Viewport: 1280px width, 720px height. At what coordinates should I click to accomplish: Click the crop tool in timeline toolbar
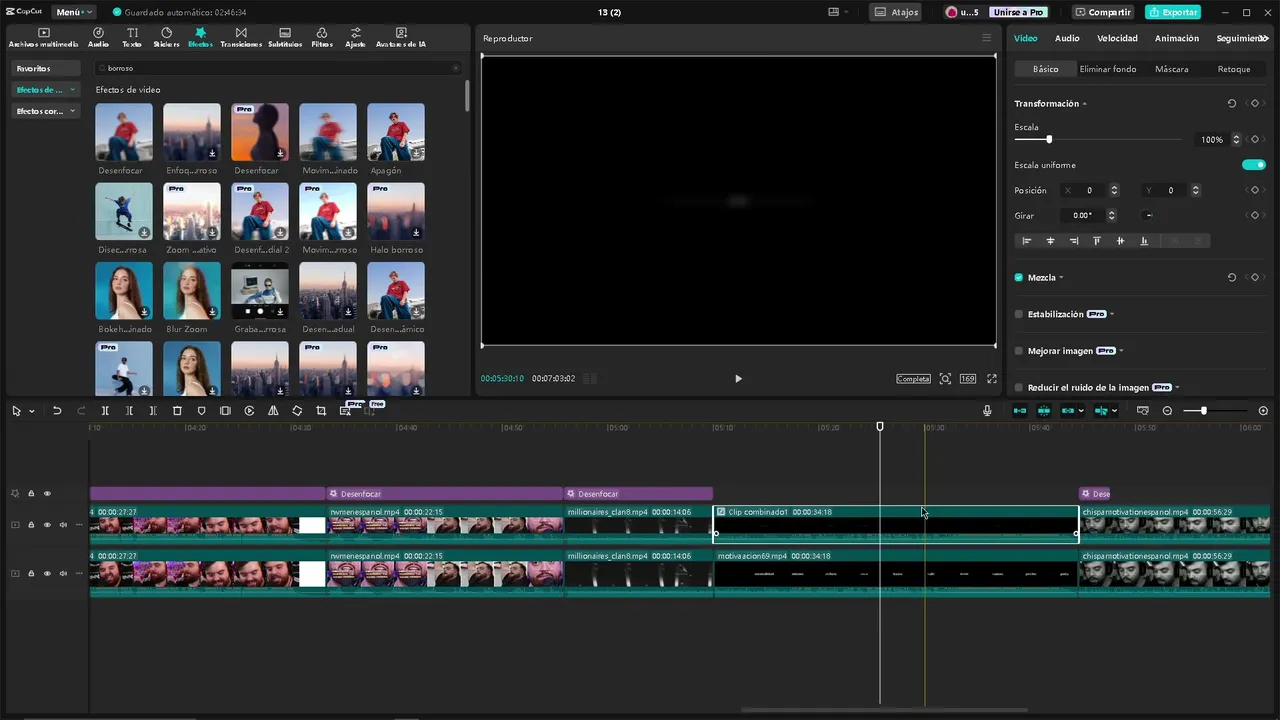[x=321, y=411]
